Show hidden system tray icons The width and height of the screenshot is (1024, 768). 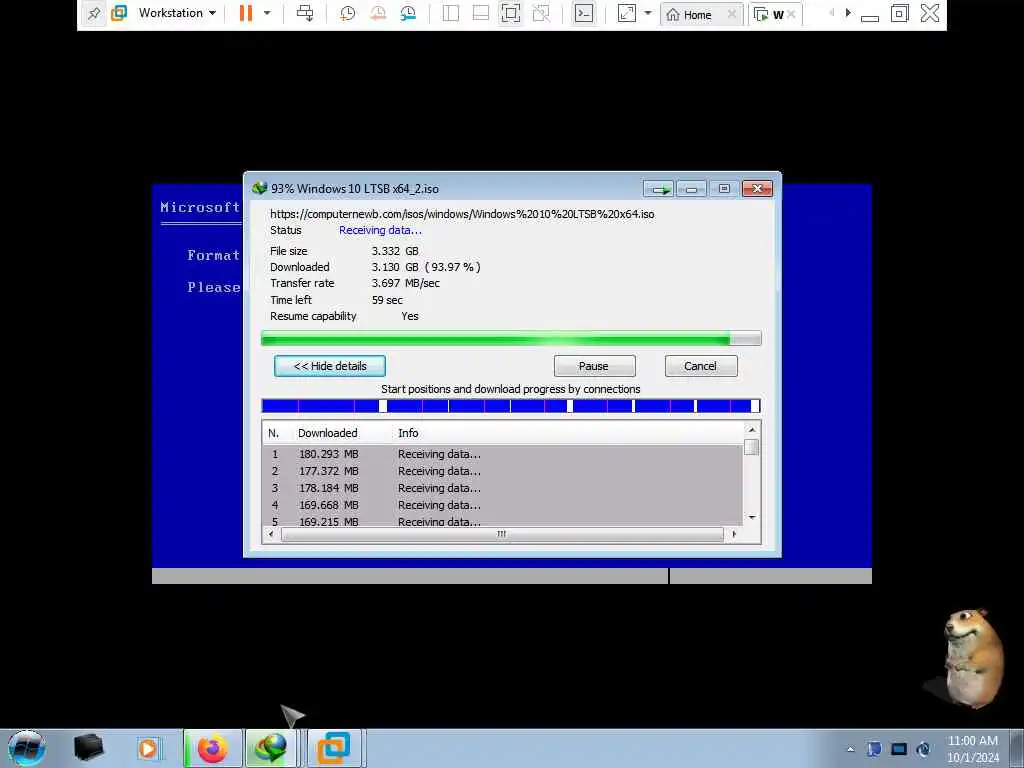coord(850,749)
